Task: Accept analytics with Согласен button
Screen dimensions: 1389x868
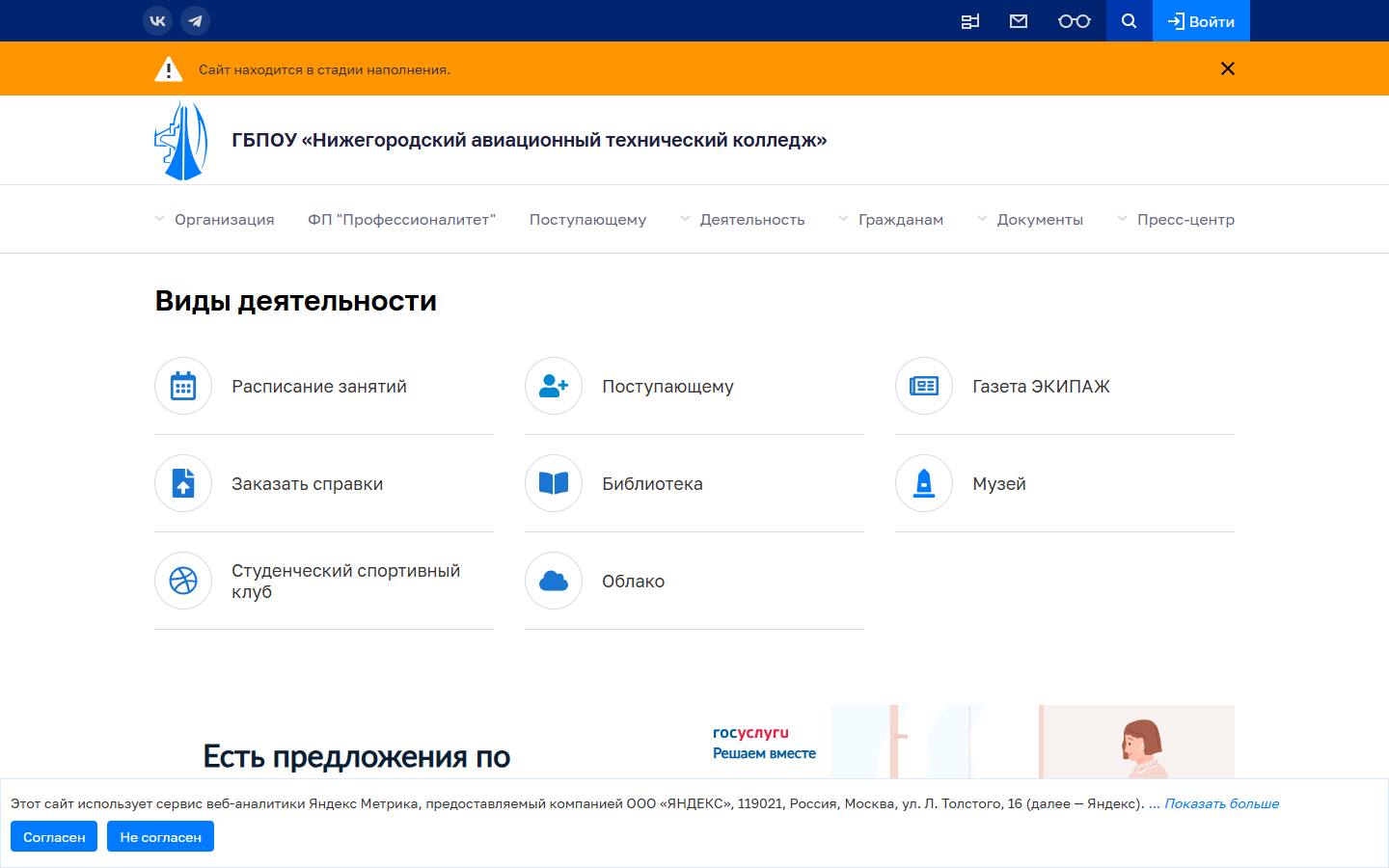Action: pyautogui.click(x=54, y=836)
